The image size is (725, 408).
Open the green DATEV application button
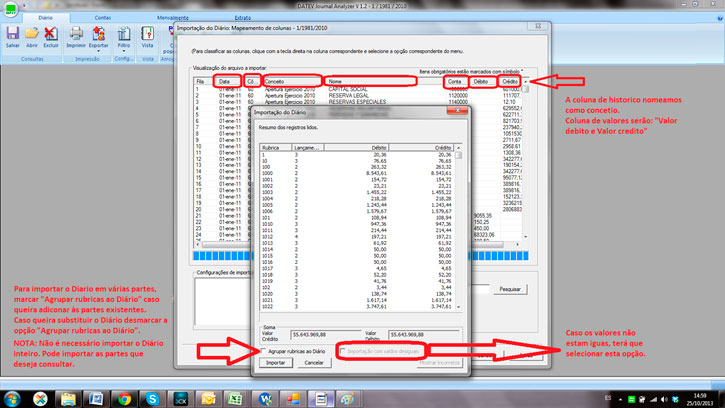click(x=10, y=9)
